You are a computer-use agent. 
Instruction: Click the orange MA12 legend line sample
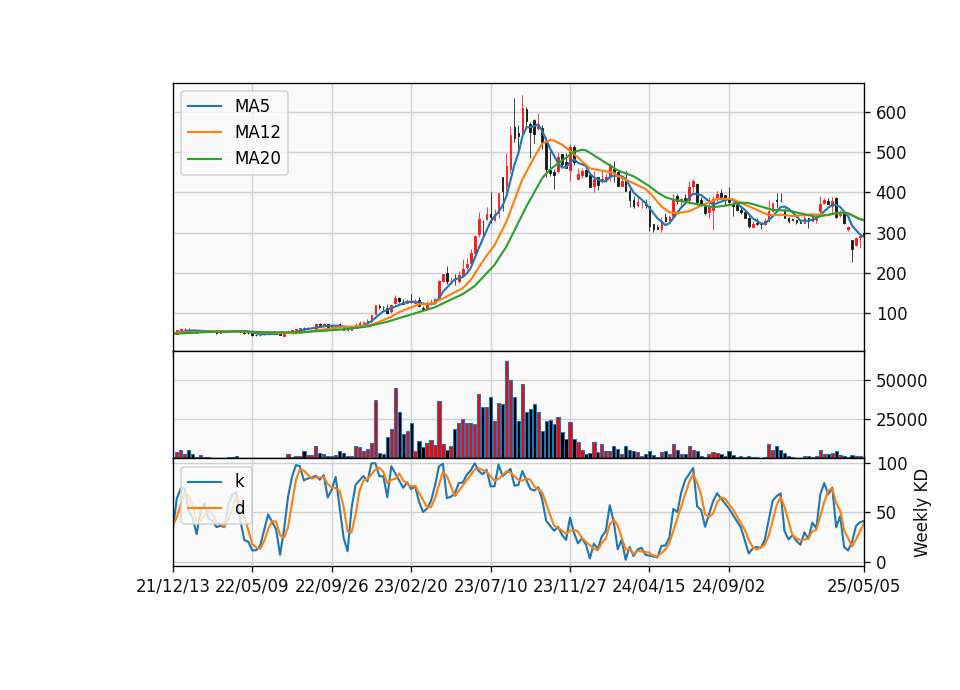pyautogui.click(x=204, y=132)
